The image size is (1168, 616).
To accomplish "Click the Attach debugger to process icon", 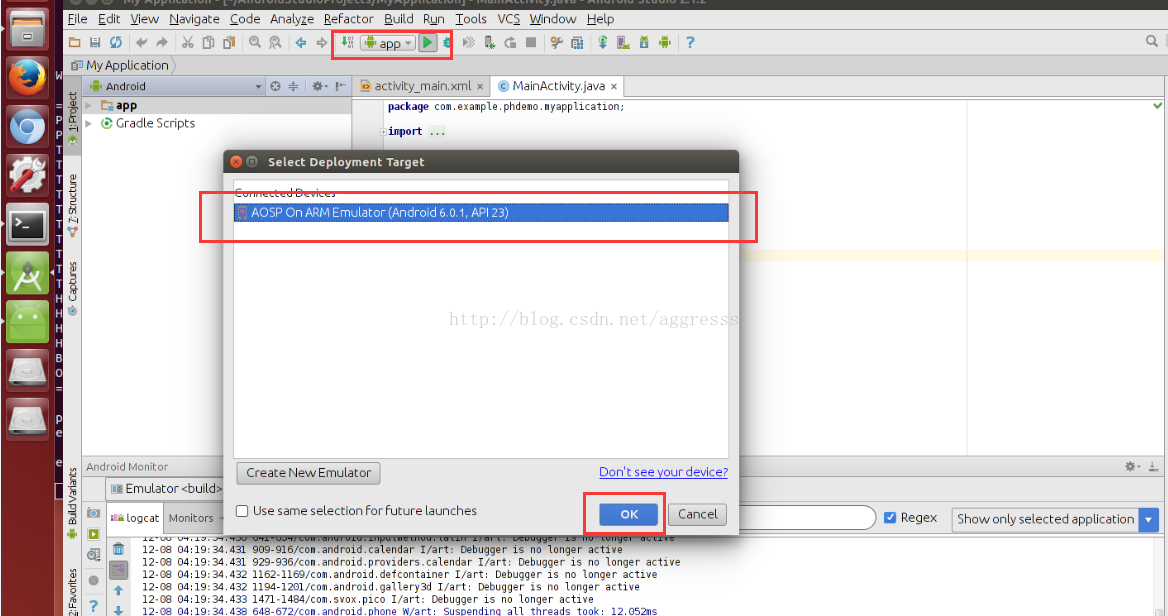I will [489, 42].
